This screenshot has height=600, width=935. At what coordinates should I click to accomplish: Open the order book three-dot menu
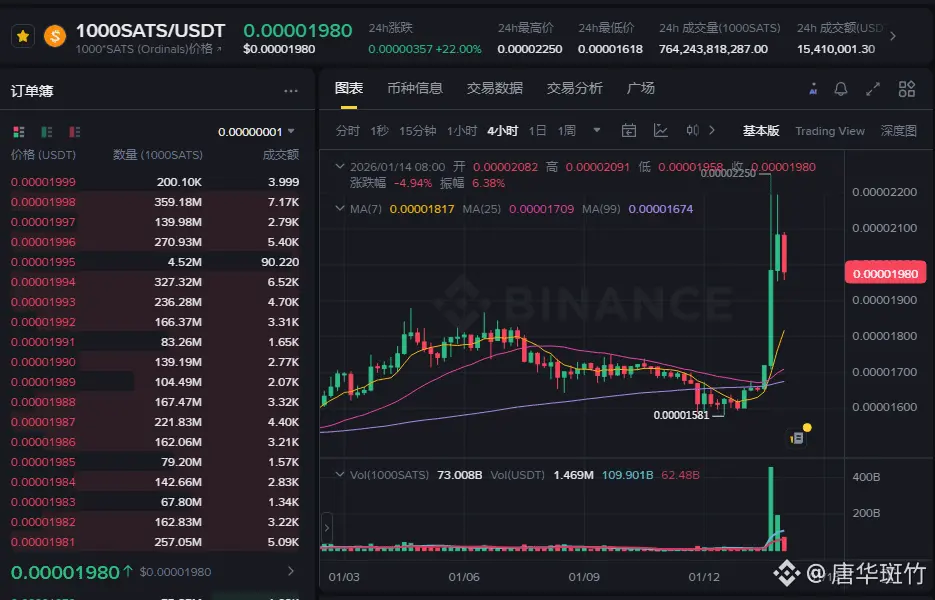click(291, 91)
